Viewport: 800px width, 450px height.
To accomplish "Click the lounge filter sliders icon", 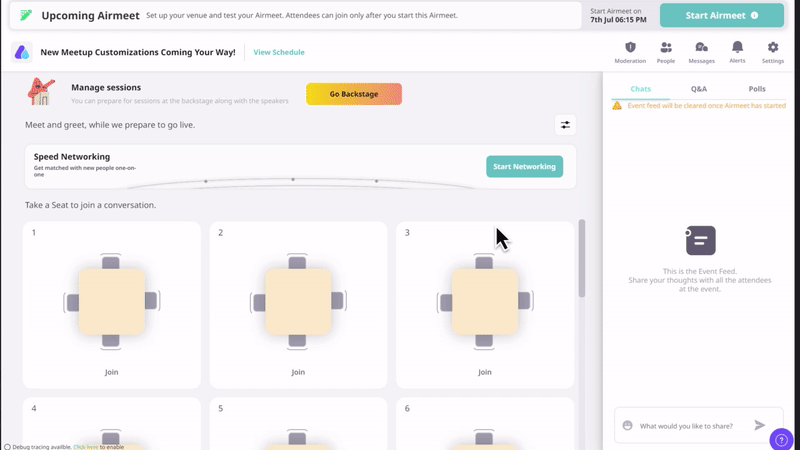I will click(x=565, y=125).
